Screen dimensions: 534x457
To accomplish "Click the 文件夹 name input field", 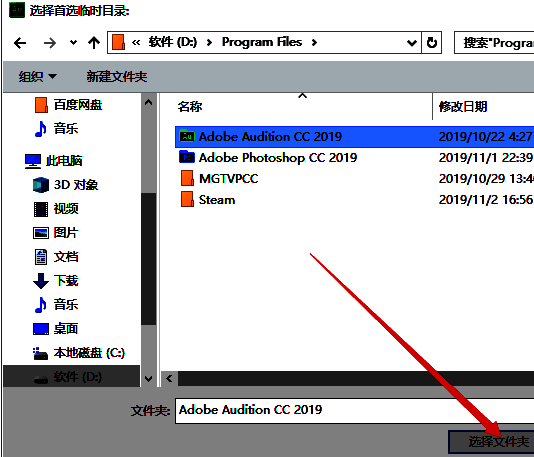I will (354, 411).
